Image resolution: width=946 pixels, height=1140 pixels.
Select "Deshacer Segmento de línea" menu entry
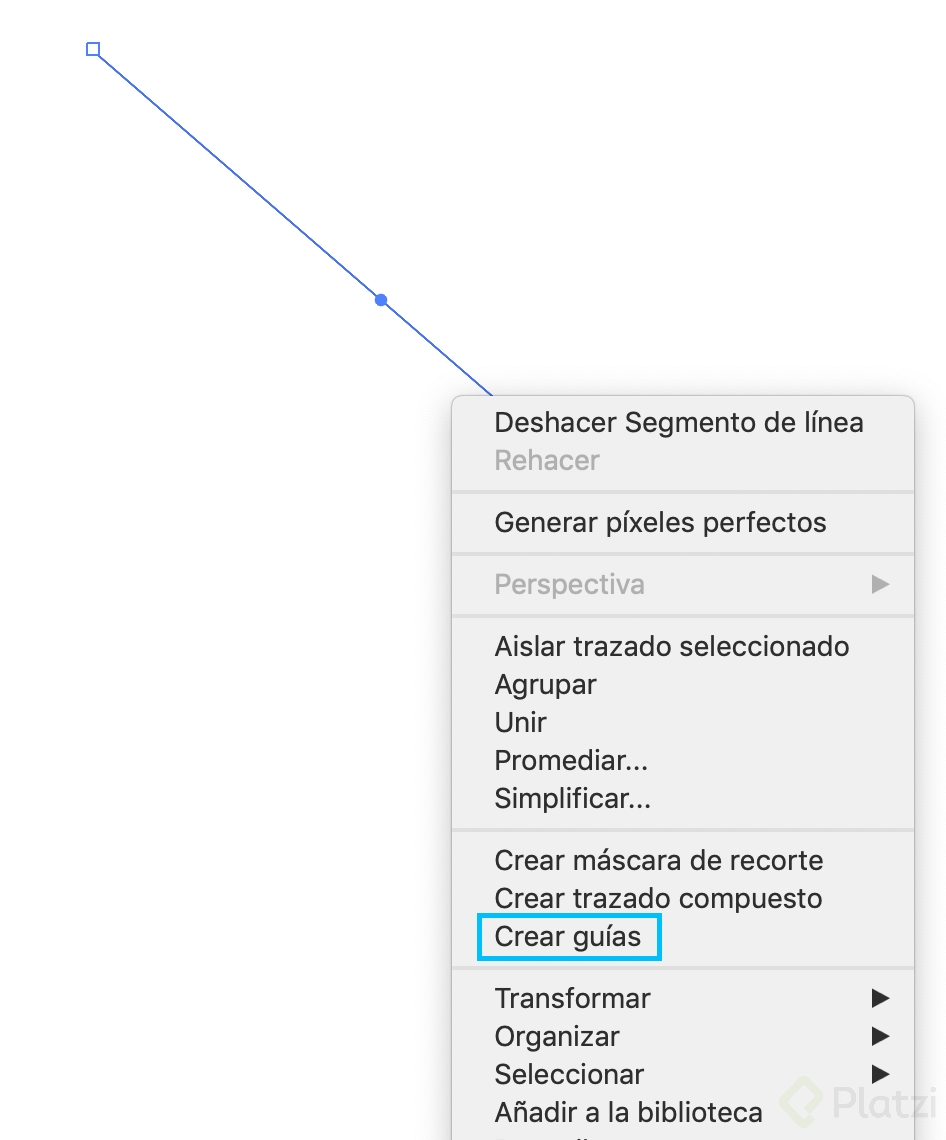click(678, 422)
